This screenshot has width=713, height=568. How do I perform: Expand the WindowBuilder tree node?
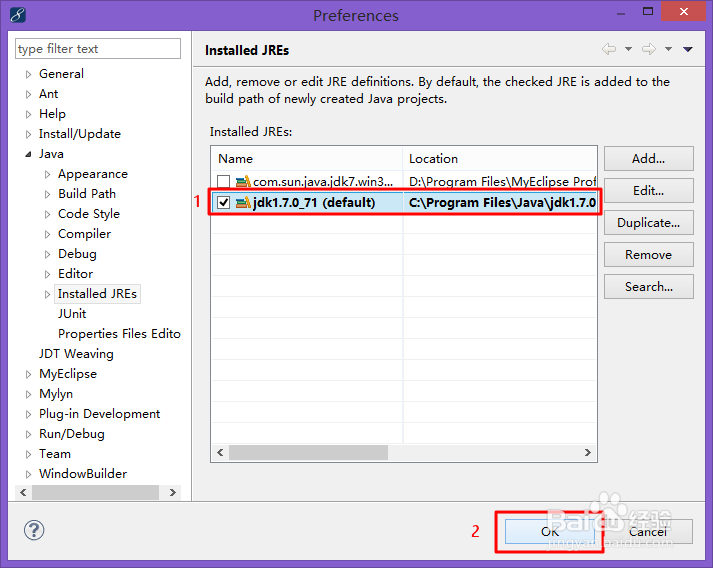[28, 474]
